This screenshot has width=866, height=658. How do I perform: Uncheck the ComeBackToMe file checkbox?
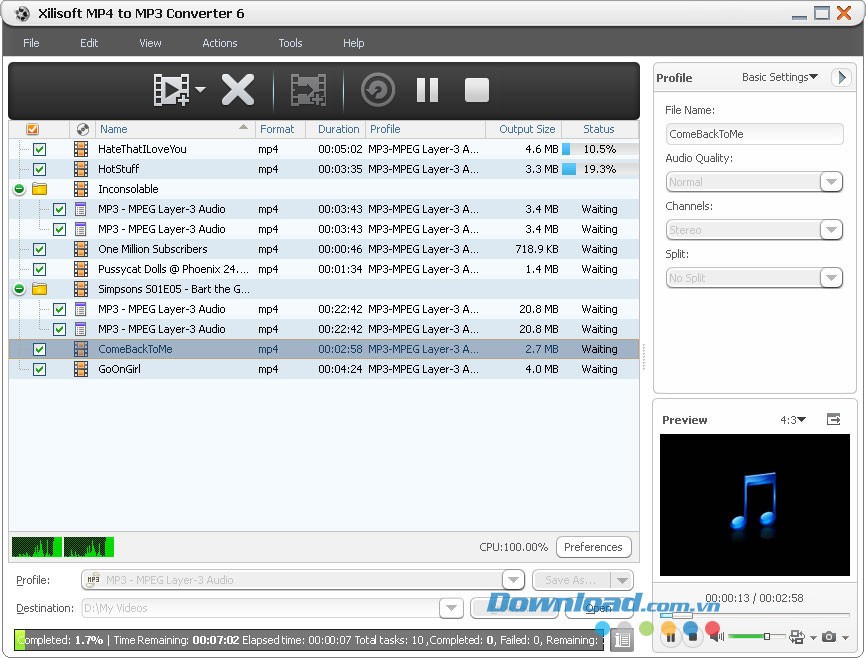point(39,349)
